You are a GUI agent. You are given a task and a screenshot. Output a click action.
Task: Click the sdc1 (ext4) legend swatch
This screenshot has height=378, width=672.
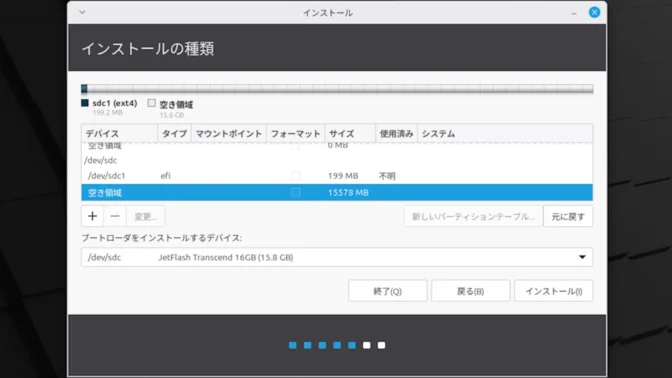85,103
